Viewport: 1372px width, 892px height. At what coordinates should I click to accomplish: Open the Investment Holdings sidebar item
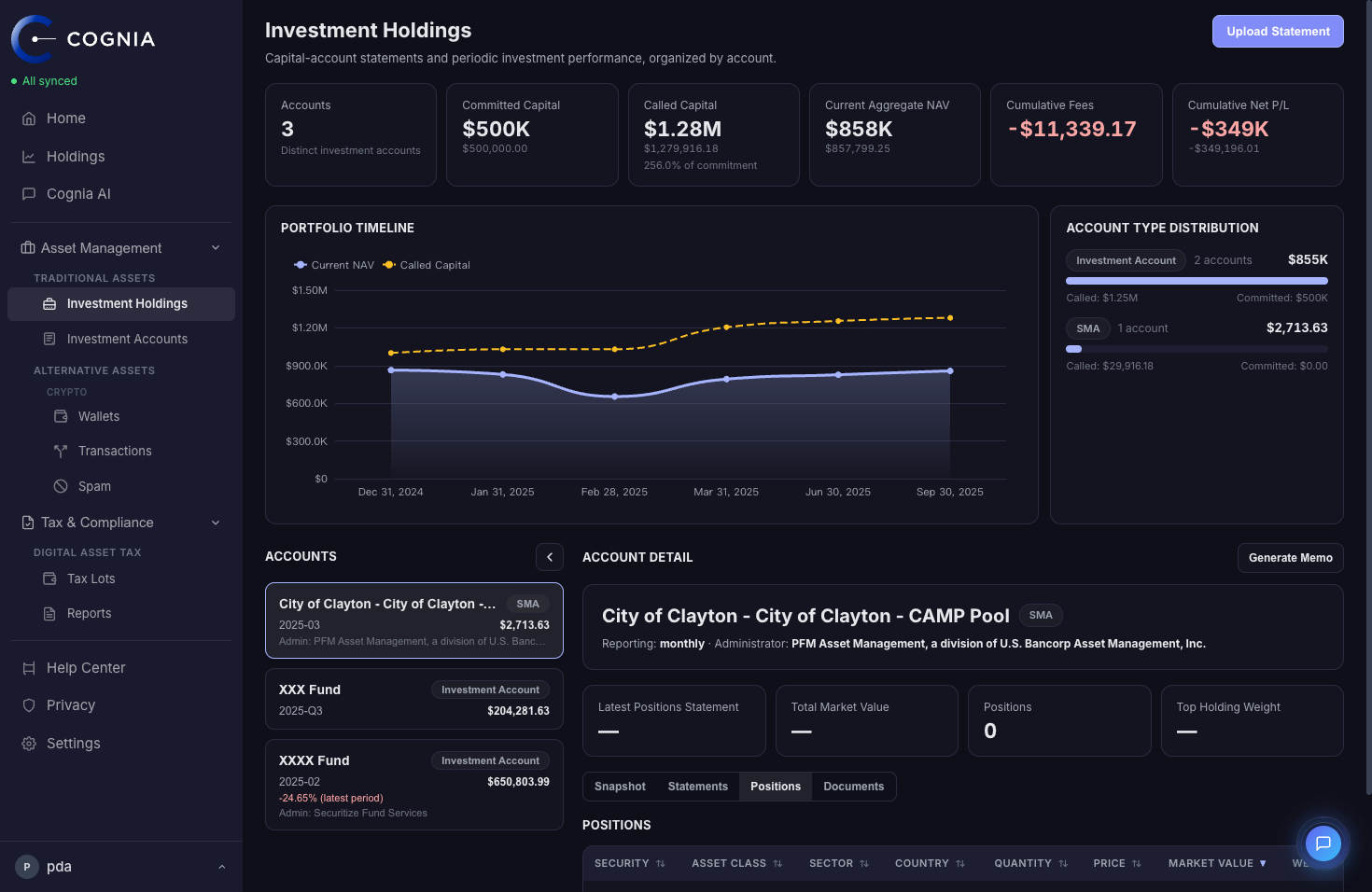[x=121, y=304]
